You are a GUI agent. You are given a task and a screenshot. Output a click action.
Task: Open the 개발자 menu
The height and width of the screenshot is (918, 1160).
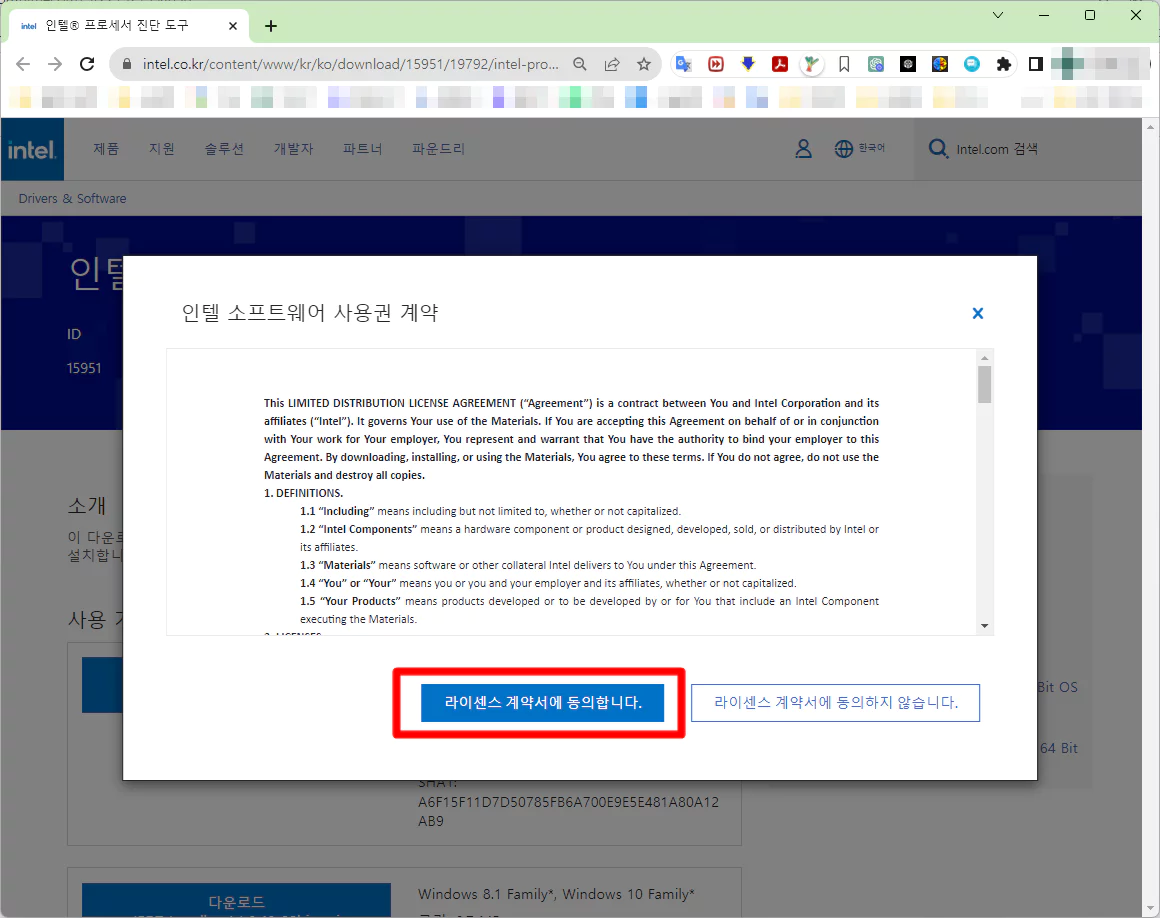[x=294, y=149]
